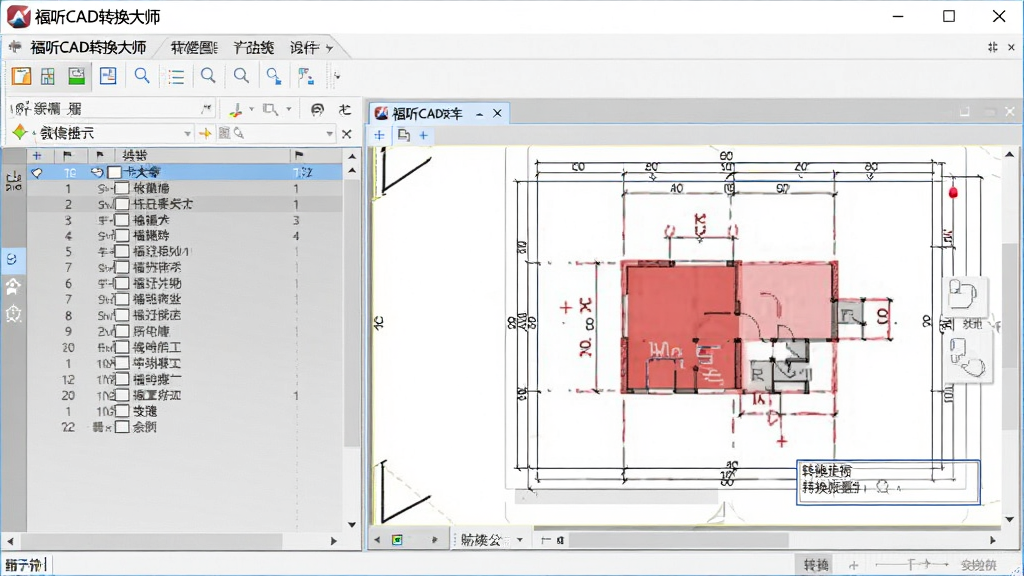The image size is (1024, 576).
Task: Open dropdown arrow below drawing area
Action: coord(520,540)
